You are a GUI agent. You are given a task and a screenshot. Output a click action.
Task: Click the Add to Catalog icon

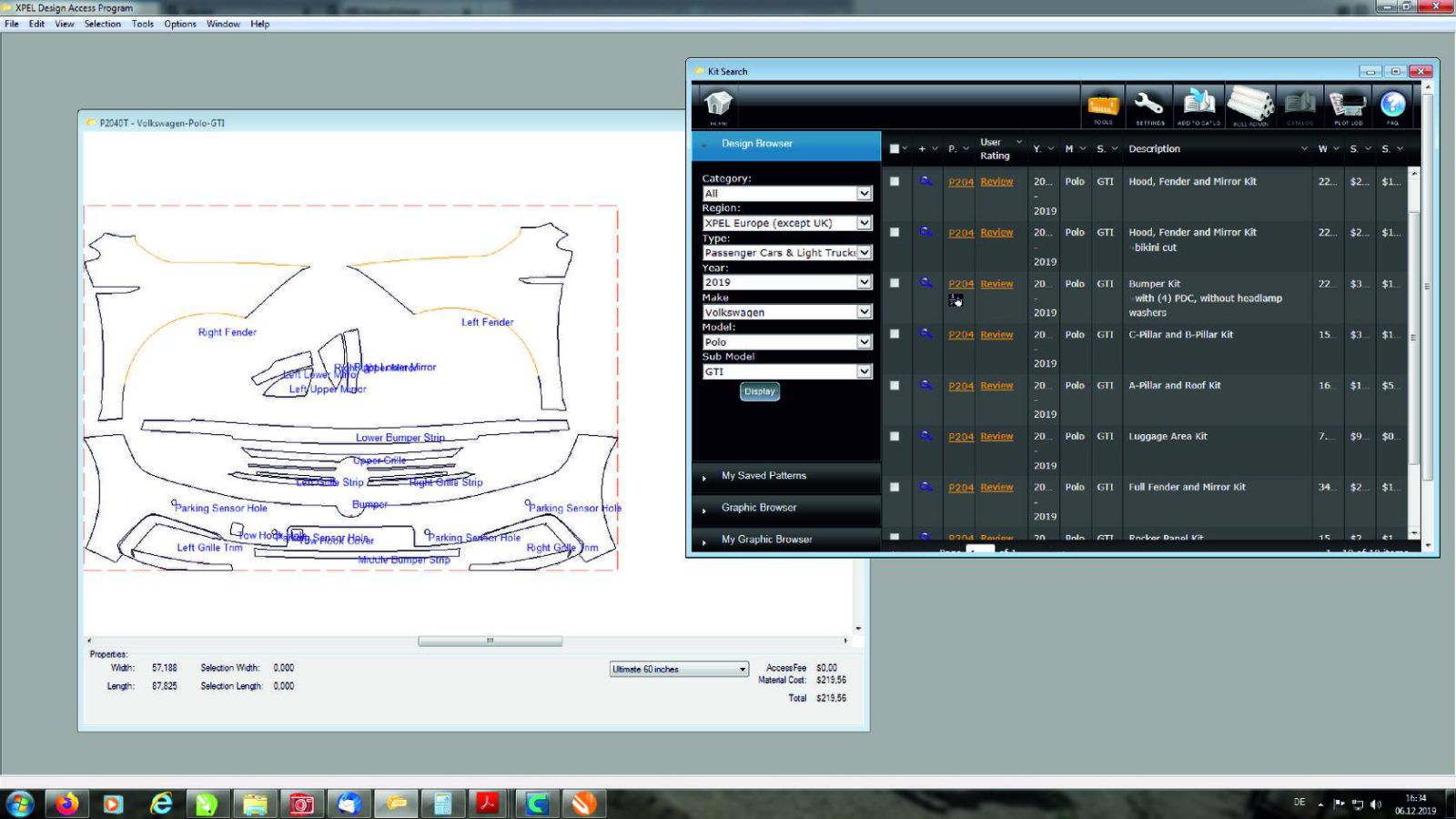[x=1198, y=106]
